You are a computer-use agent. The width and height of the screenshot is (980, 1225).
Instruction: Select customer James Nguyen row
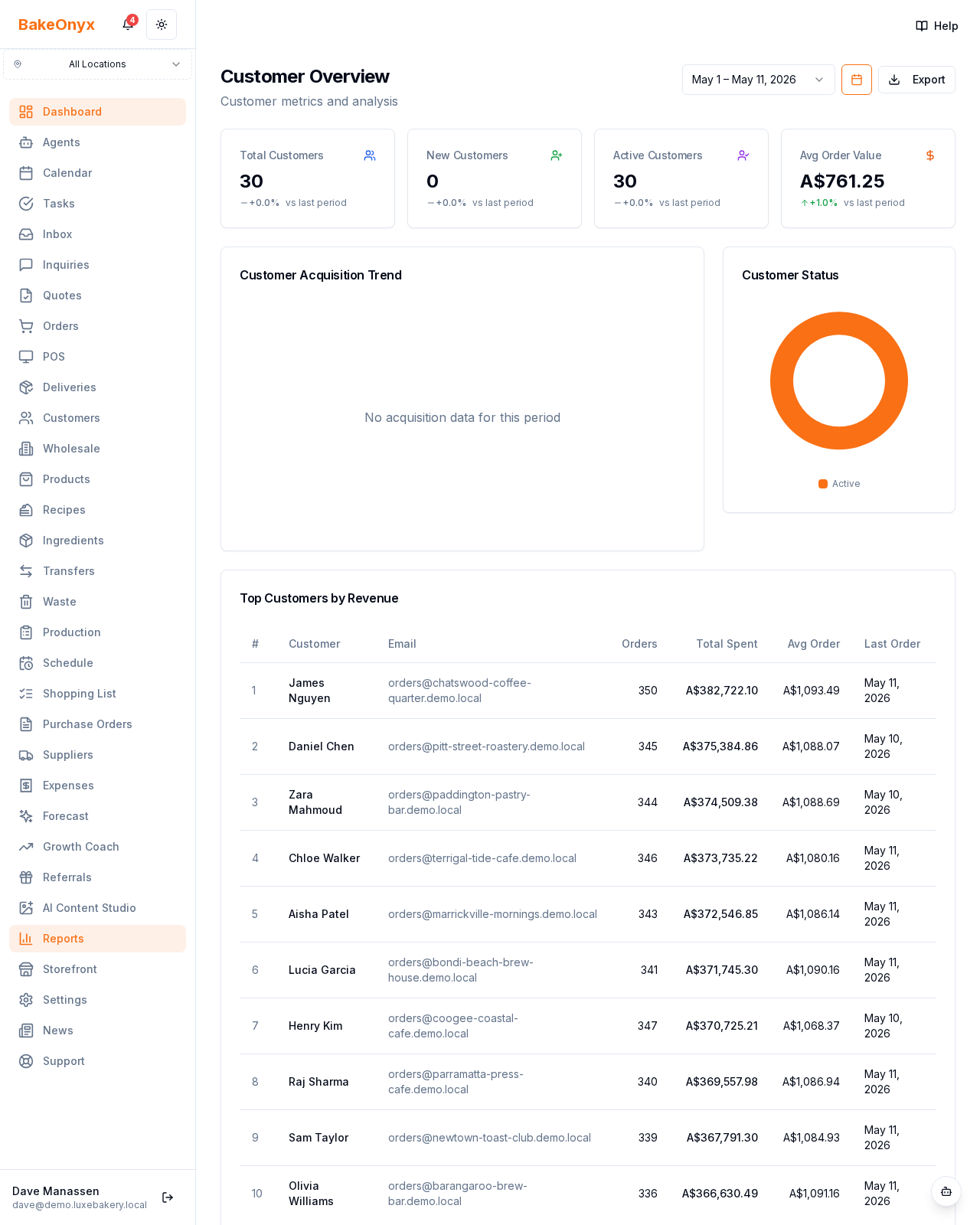point(588,691)
